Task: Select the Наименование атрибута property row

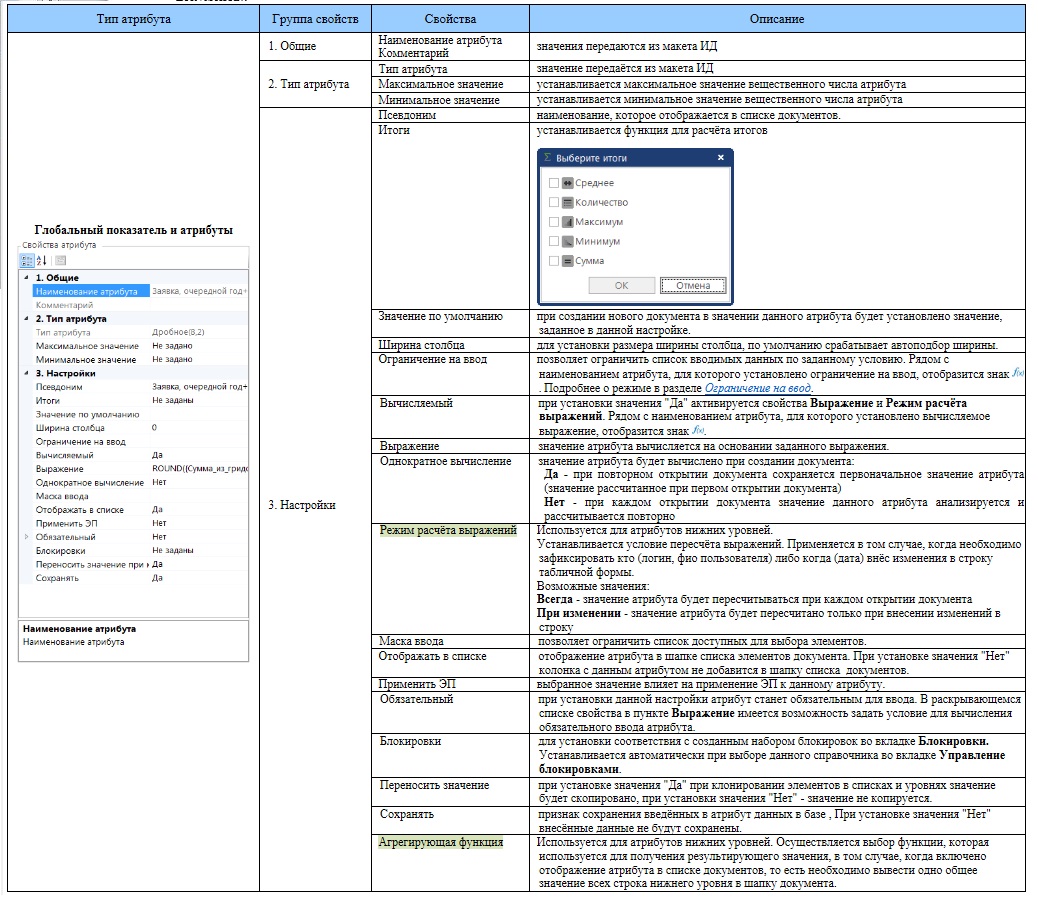Action: 87,291
